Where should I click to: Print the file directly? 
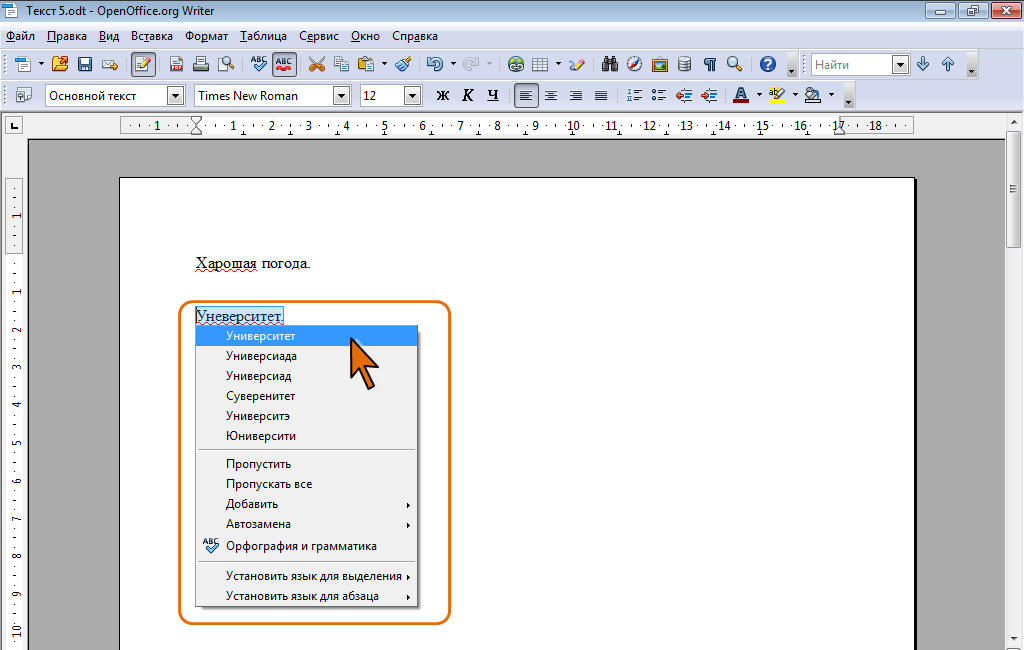click(200, 64)
